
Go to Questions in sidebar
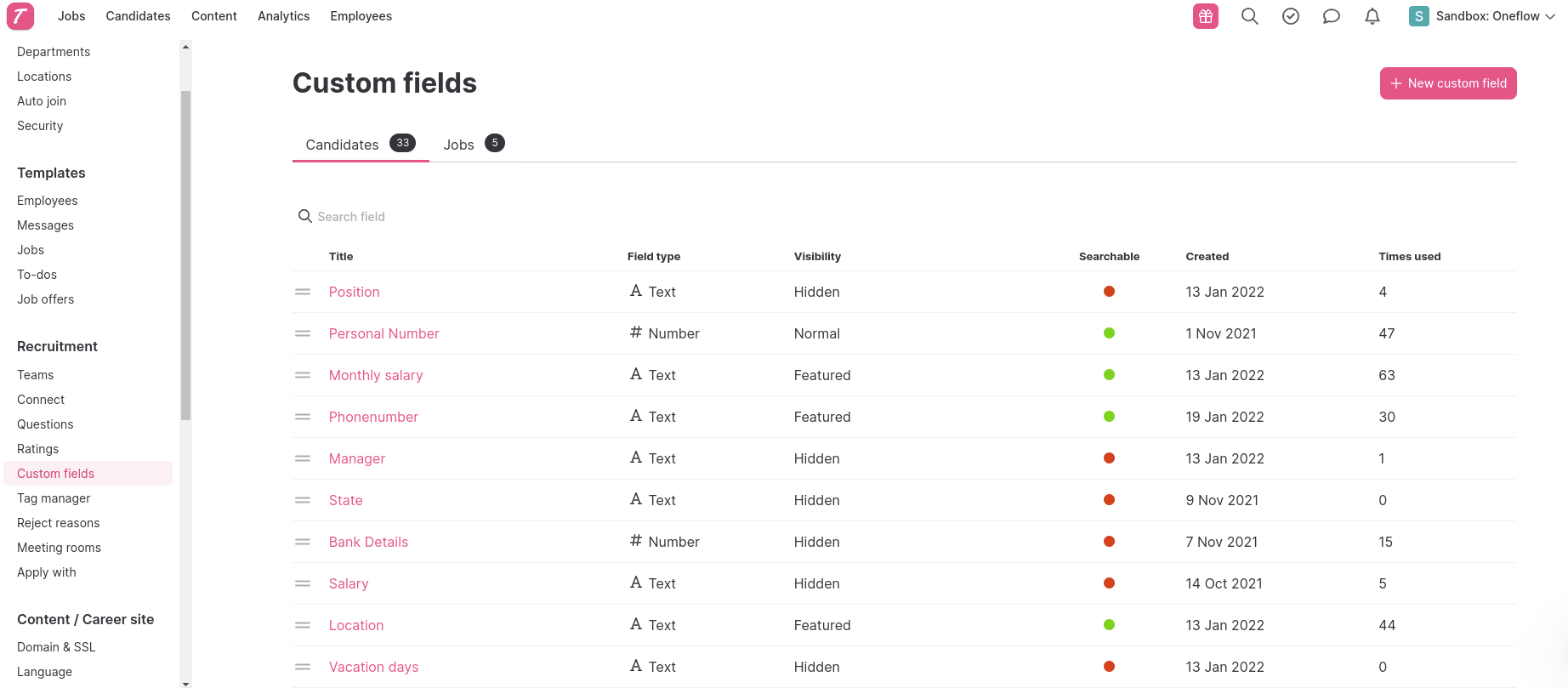pos(45,424)
